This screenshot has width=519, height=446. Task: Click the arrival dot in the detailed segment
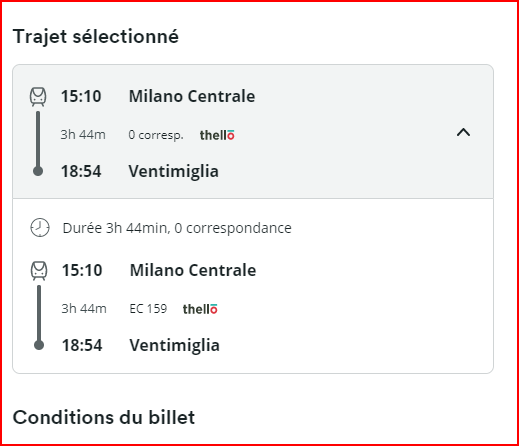39,345
